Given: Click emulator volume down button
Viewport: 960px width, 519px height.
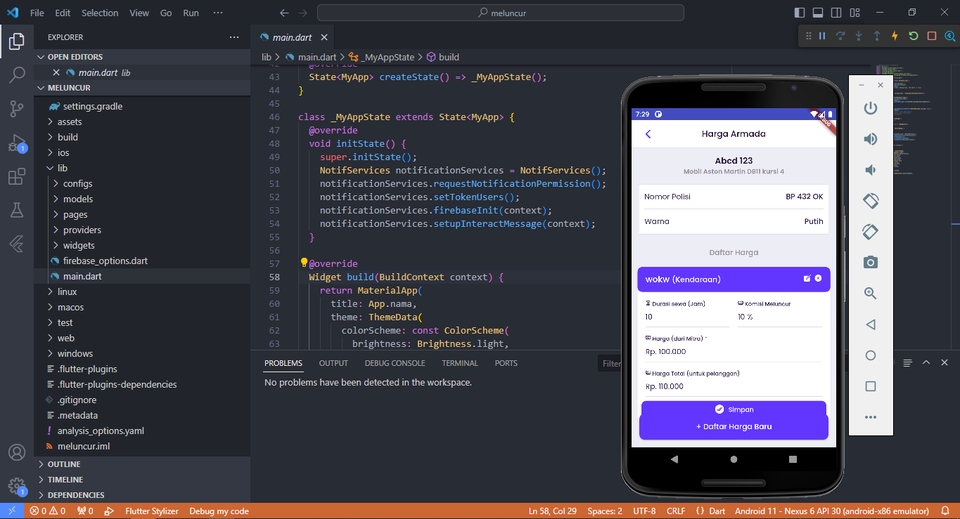Looking at the screenshot, I should pyautogui.click(x=871, y=170).
